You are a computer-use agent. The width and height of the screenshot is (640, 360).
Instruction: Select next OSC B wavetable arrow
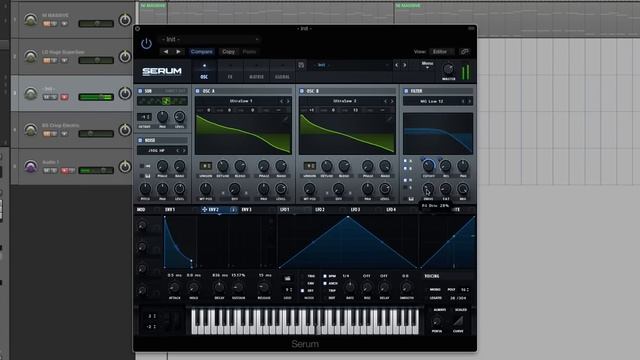click(x=392, y=101)
